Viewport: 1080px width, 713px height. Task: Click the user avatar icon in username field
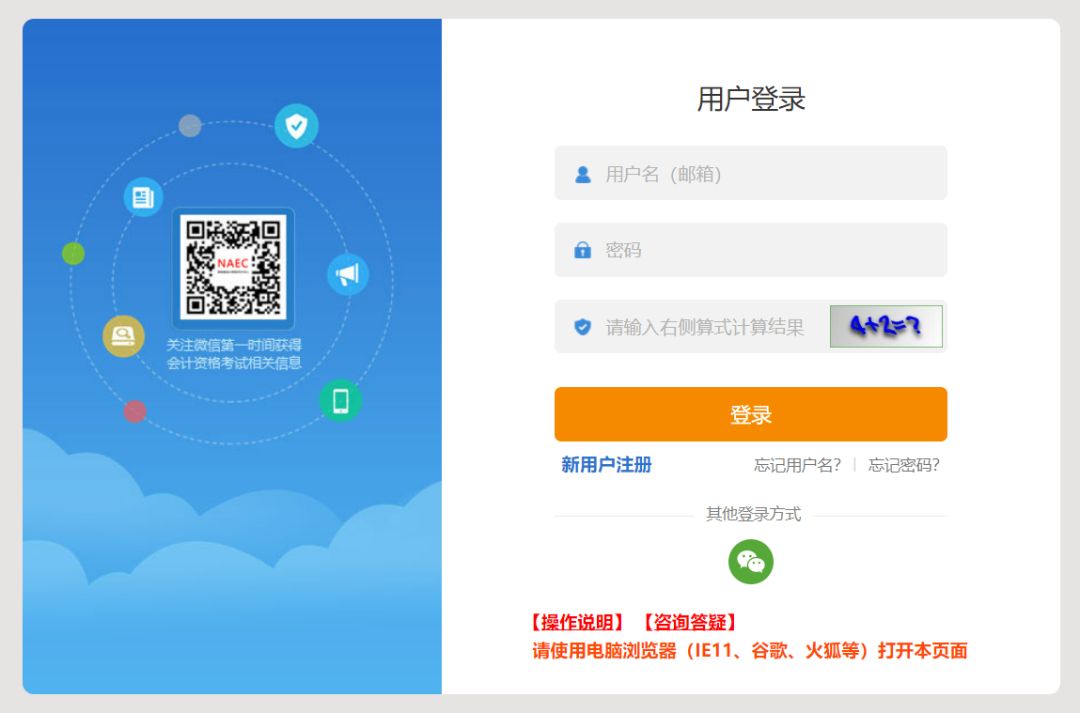(583, 174)
